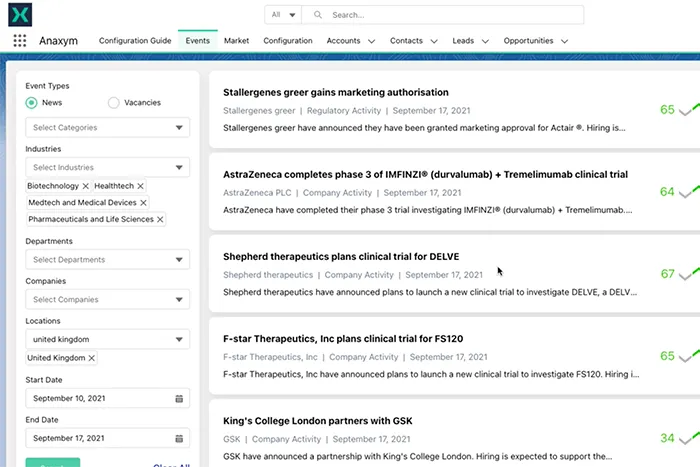This screenshot has height=467, width=700.
Task: Expand the Opportunities menu chevron
Action: (565, 41)
